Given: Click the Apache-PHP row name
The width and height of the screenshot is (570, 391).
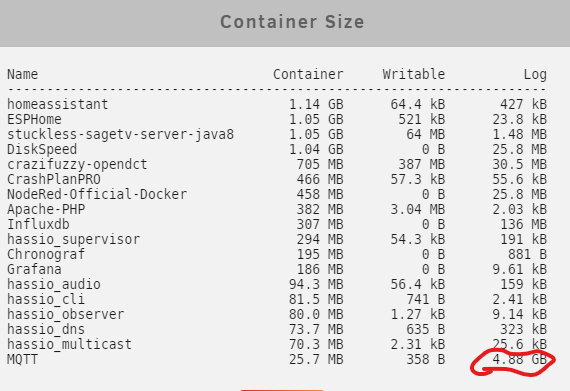Looking at the screenshot, I should 46,209.
